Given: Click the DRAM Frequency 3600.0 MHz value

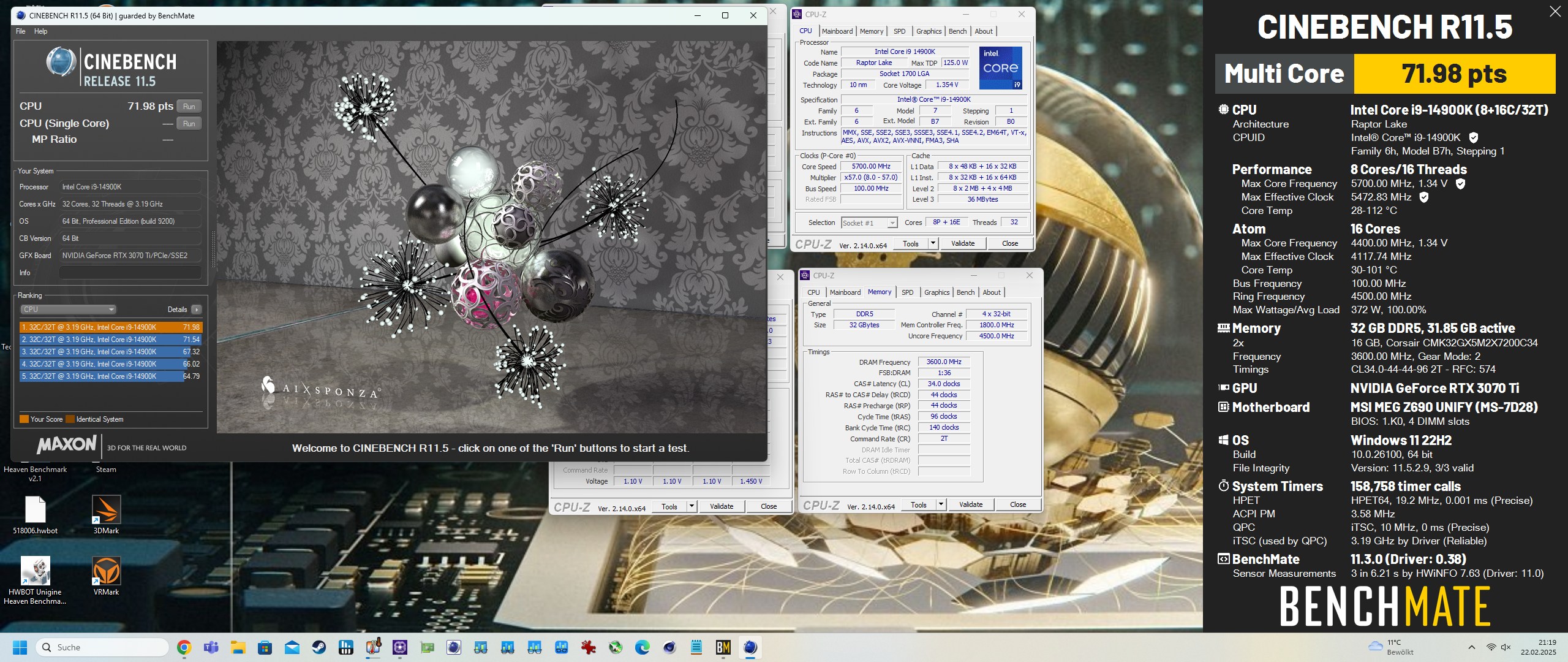Looking at the screenshot, I should click(943, 362).
